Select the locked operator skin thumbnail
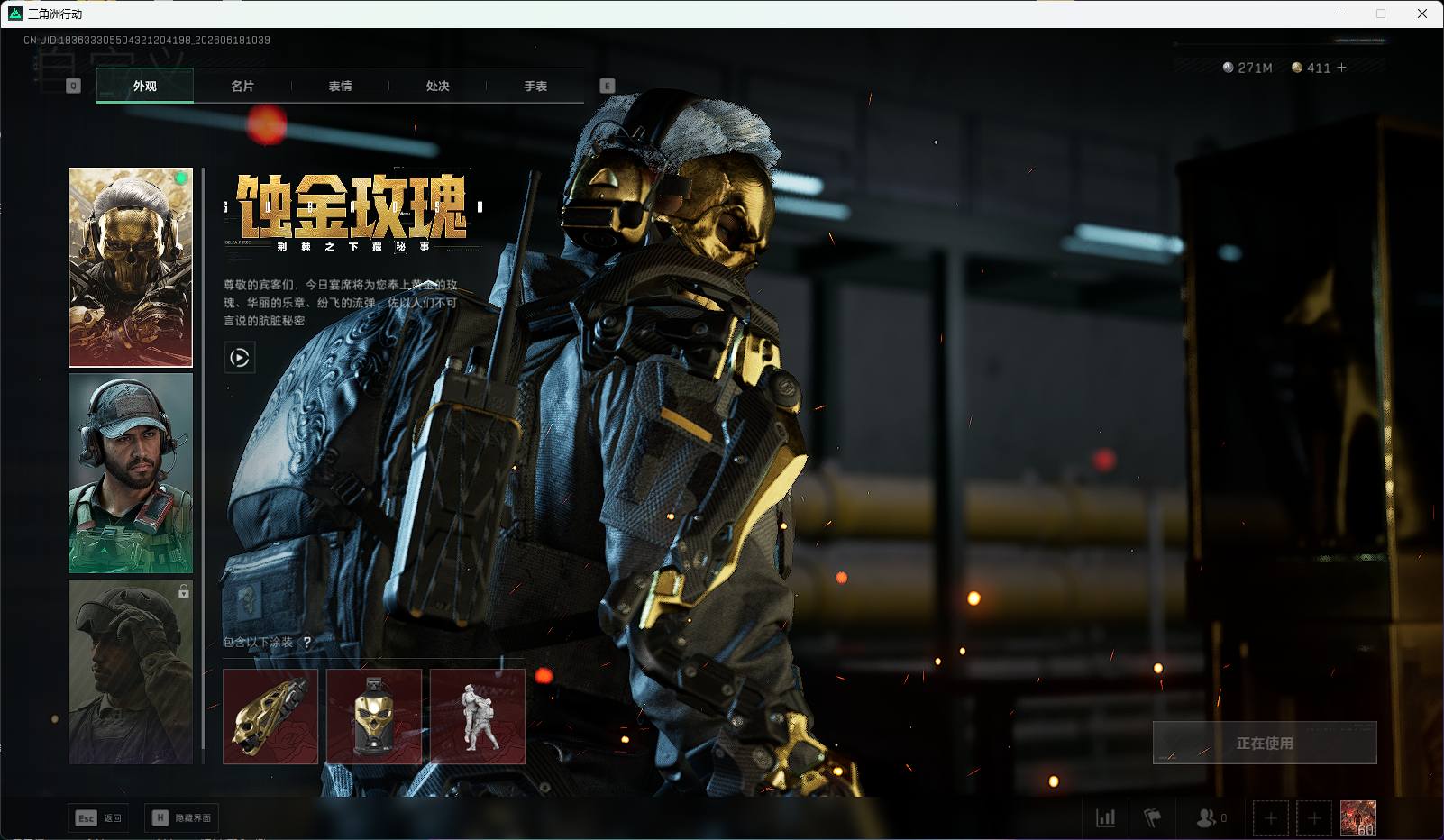 131,671
